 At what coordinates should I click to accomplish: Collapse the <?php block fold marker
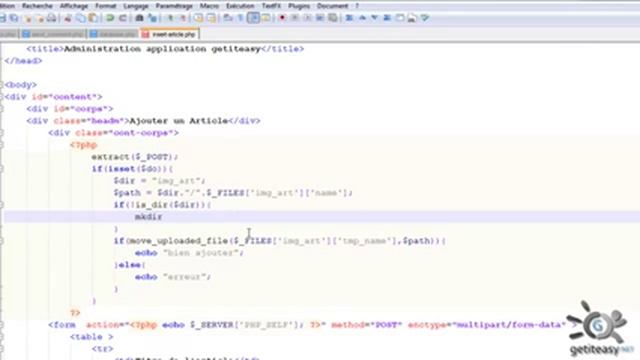tap(2, 145)
